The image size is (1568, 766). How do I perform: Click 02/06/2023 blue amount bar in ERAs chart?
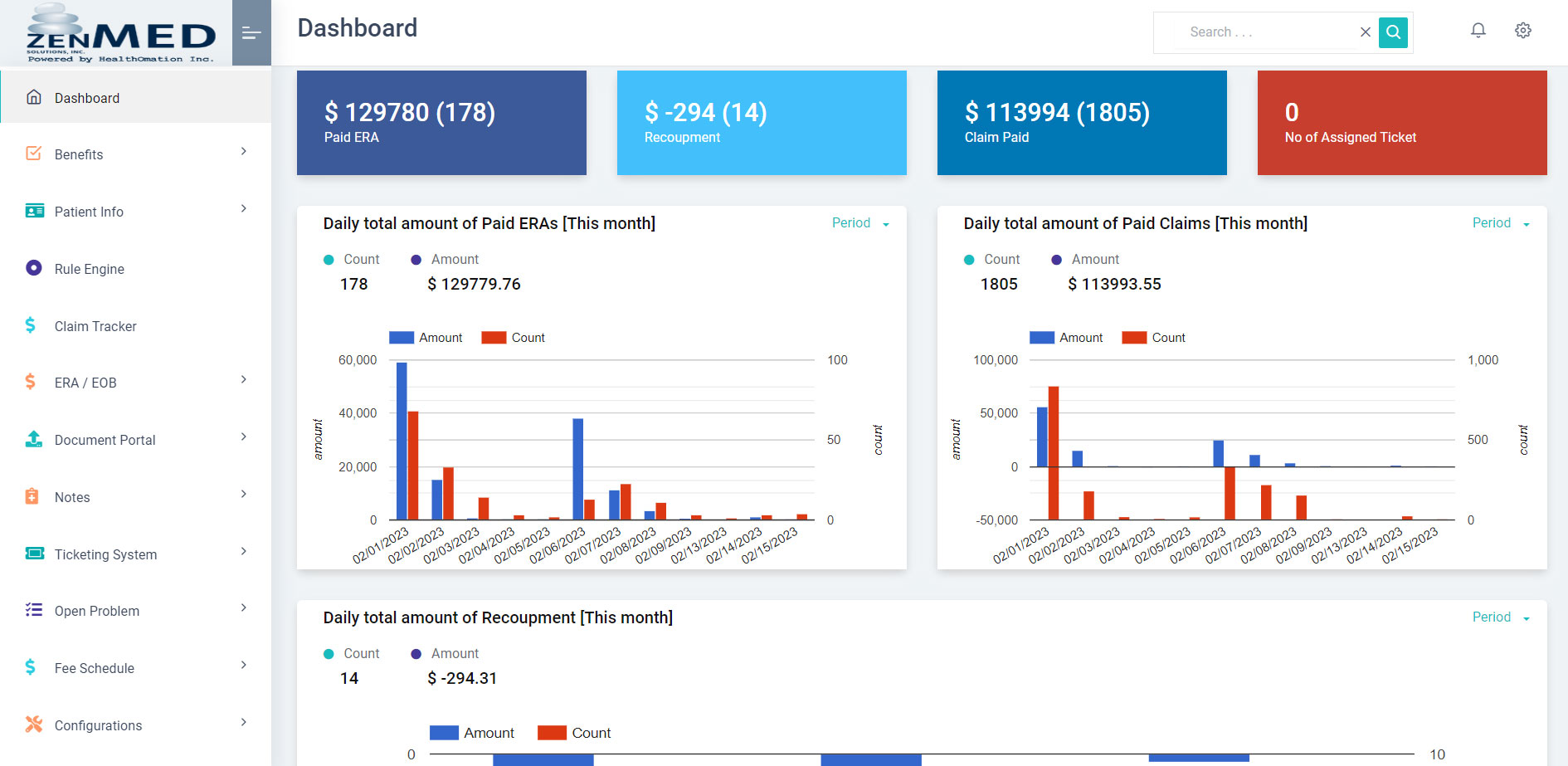577,469
